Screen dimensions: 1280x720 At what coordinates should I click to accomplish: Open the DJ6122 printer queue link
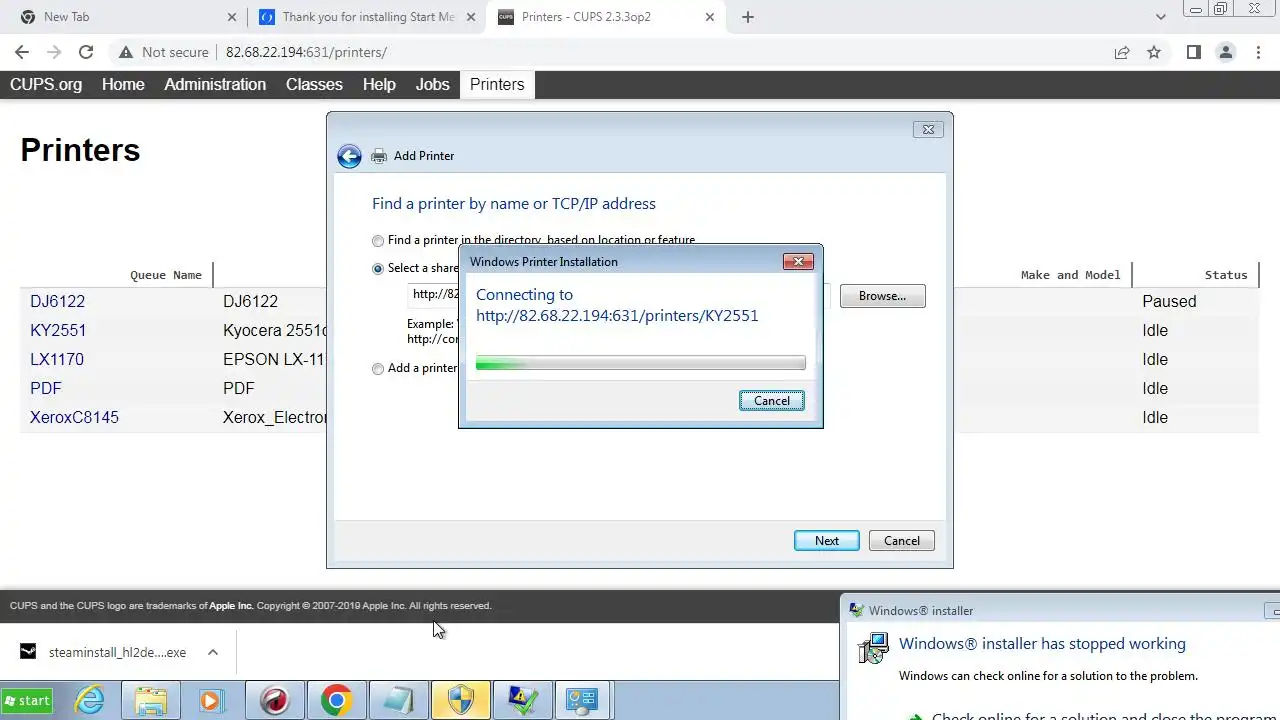tap(57, 301)
